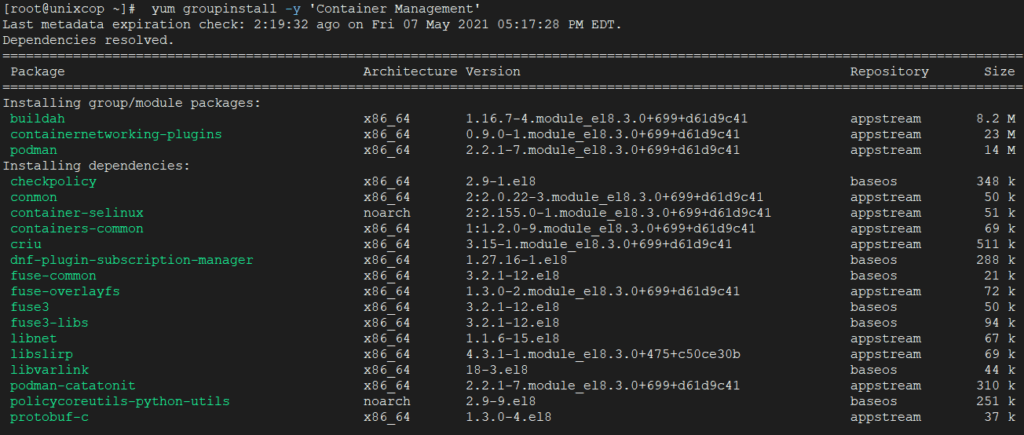
Task: Click the containers-common package name
Action: pos(77,229)
